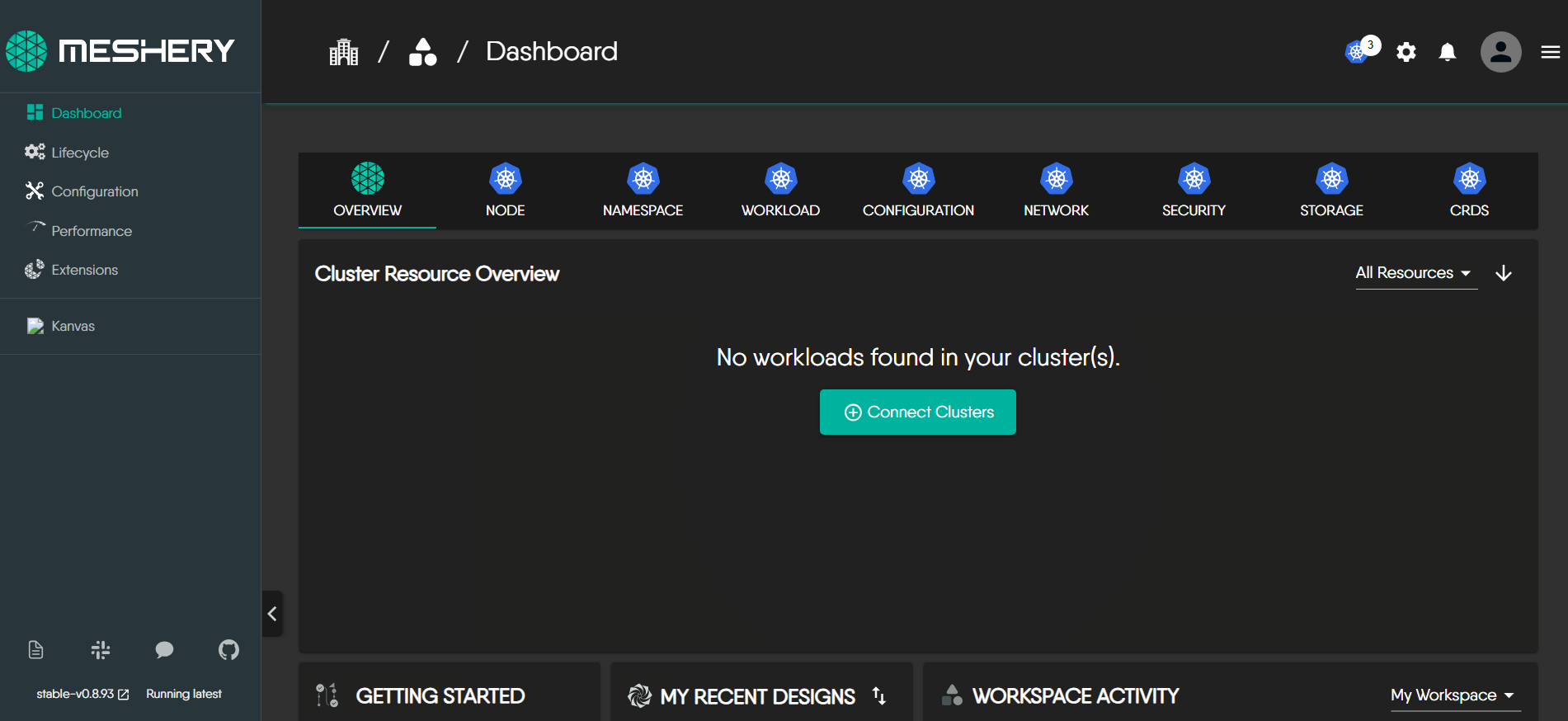Click the Connect Clusters button

918,412
